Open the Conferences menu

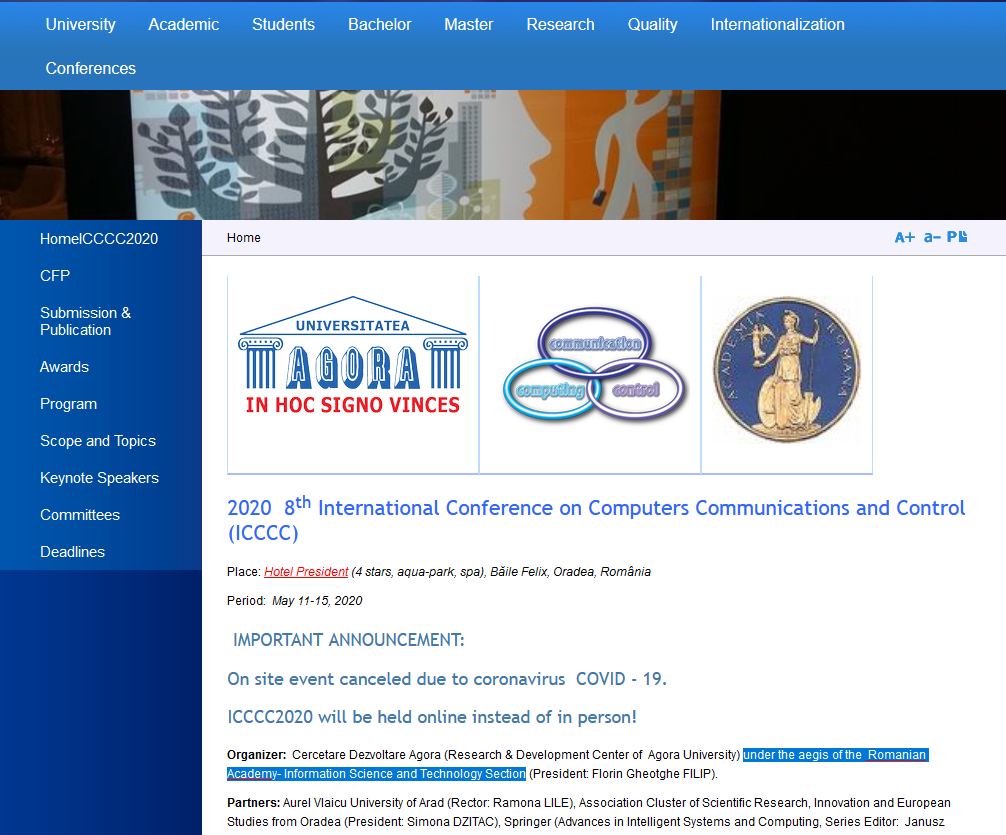90,68
